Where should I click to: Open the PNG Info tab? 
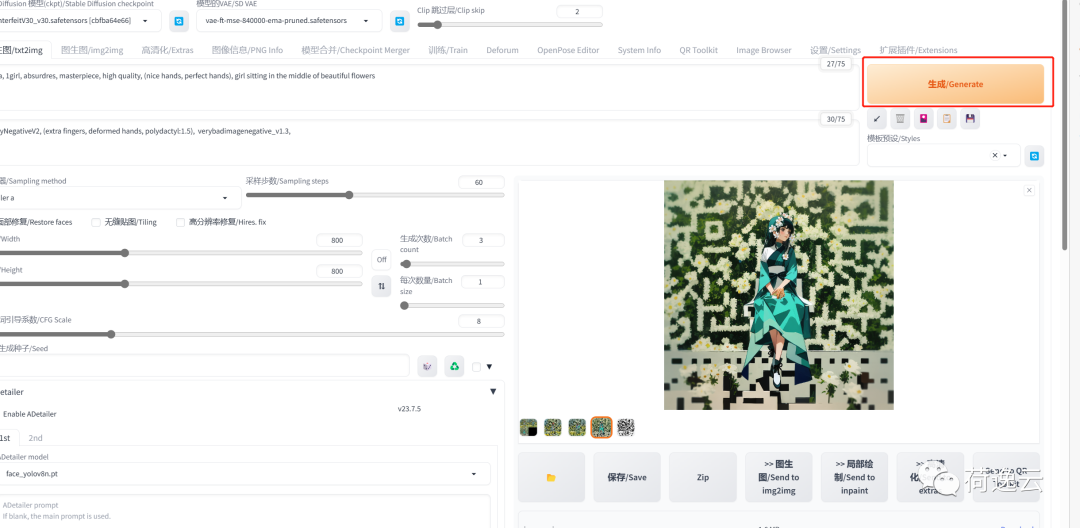pos(247,50)
